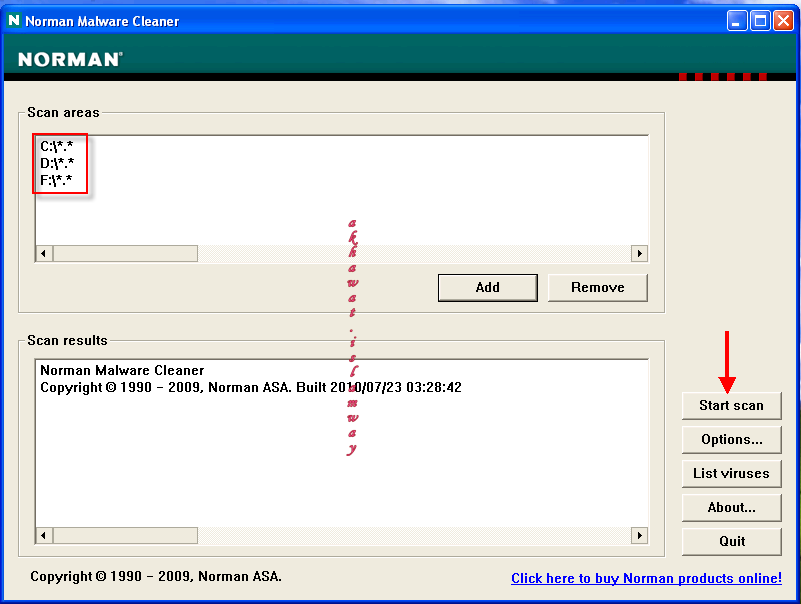Click the Scan areas left scroll arrow
The image size is (801, 604).
[x=44, y=253]
